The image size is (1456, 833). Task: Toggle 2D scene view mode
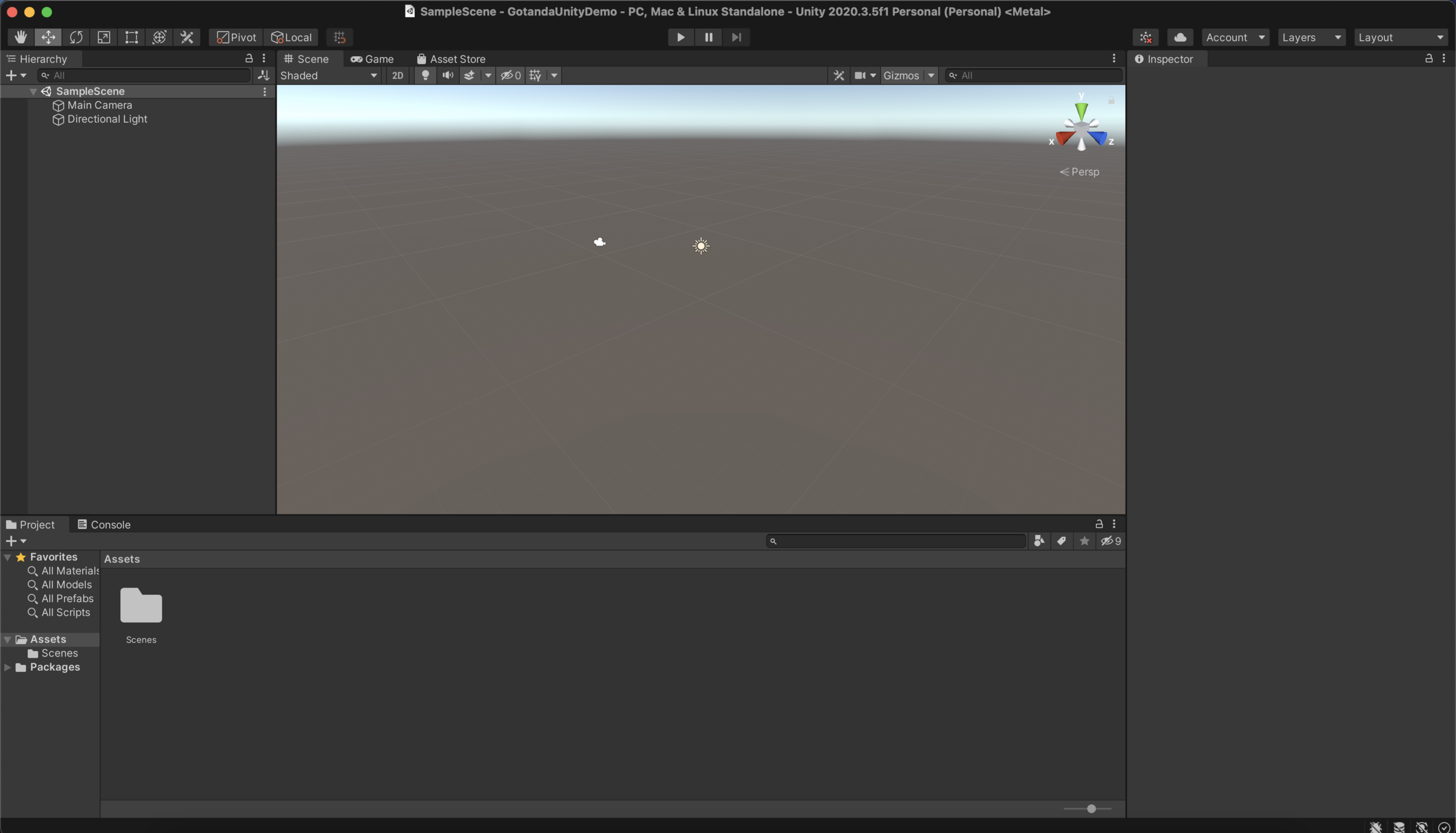click(397, 75)
